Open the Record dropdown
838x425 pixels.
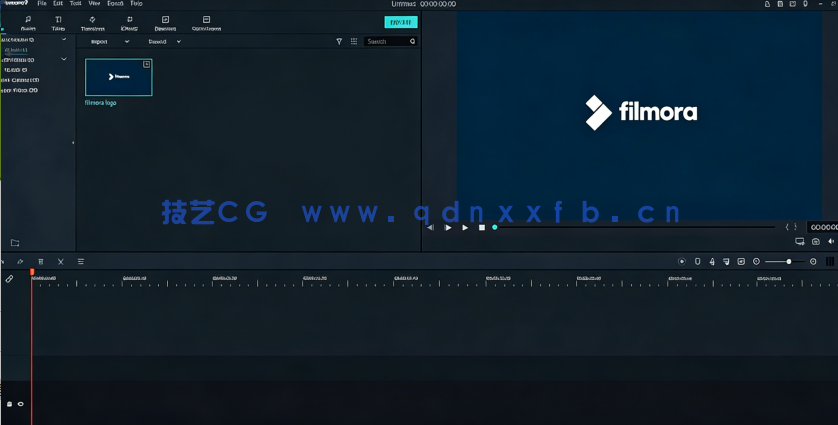point(164,42)
